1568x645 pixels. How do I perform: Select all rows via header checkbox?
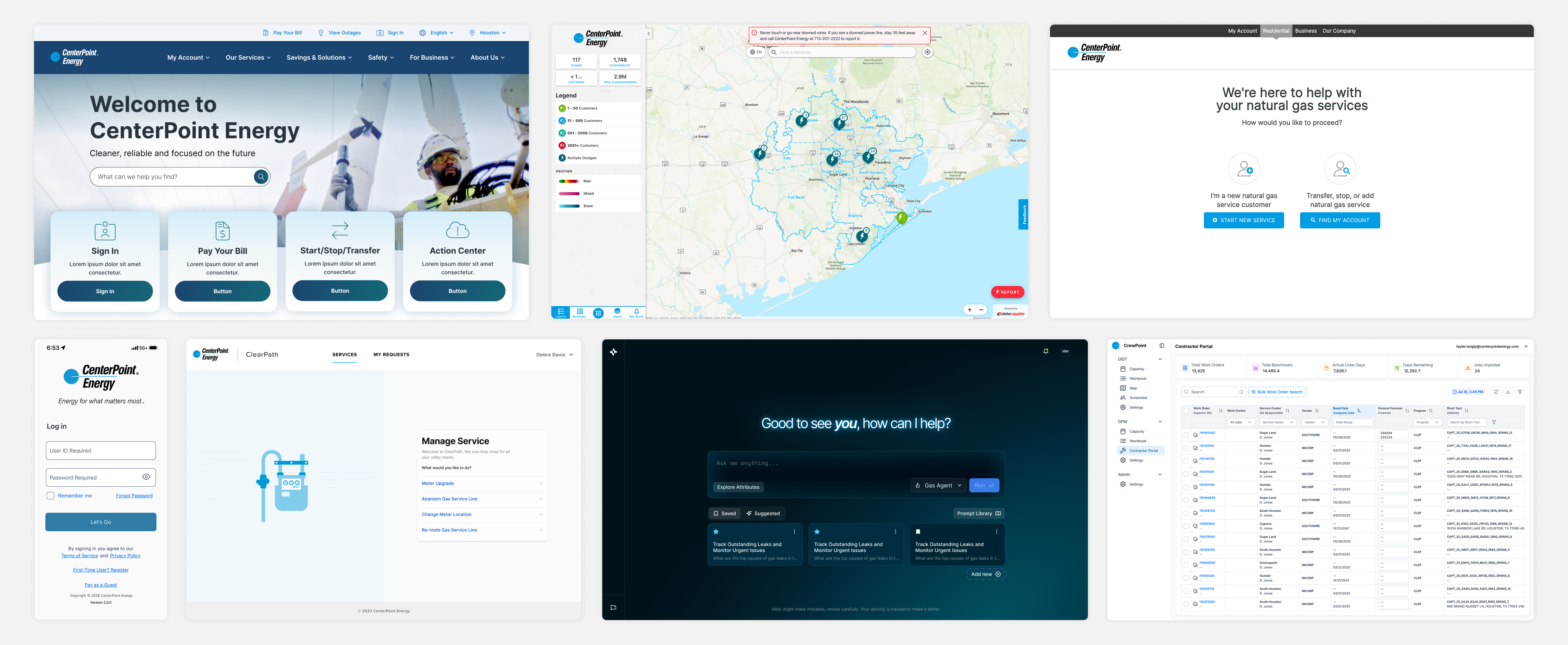(1186, 411)
